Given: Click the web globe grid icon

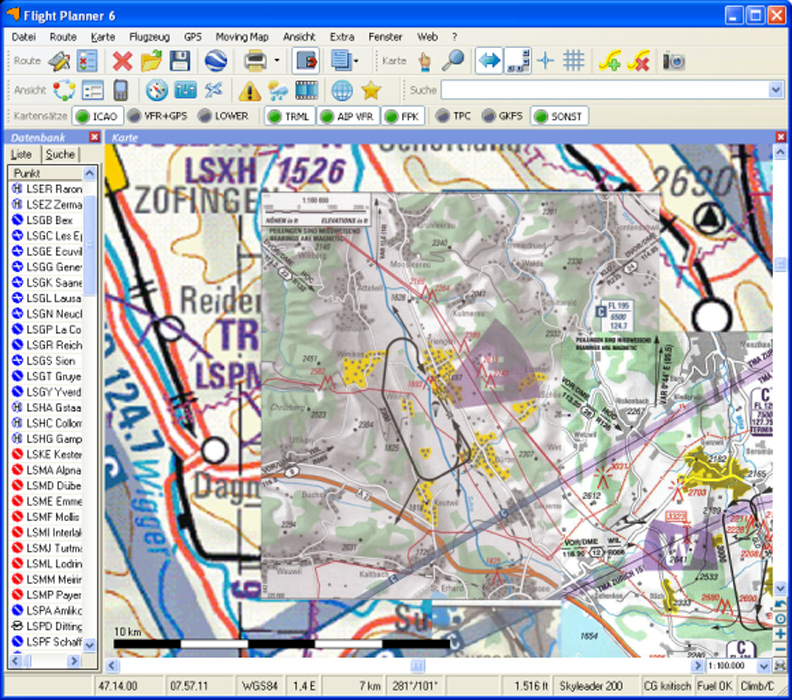Looking at the screenshot, I should pos(342,90).
